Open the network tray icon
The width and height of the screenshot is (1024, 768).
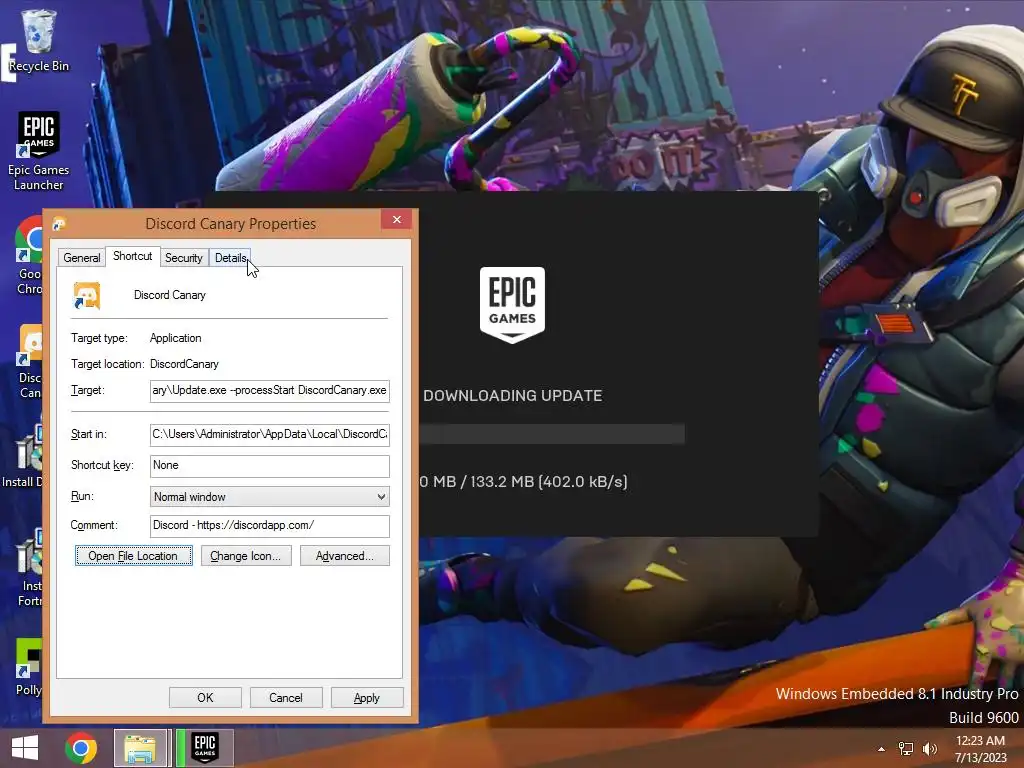pos(906,748)
